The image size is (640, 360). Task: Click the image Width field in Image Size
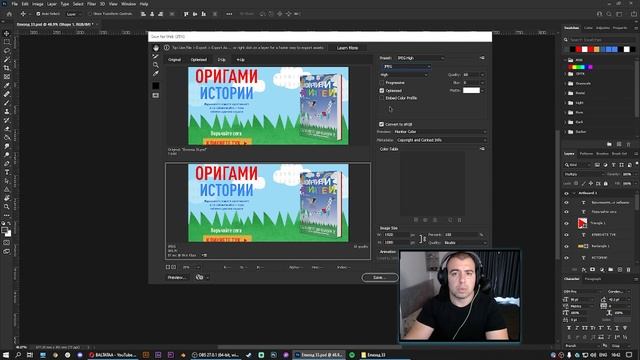coord(396,235)
